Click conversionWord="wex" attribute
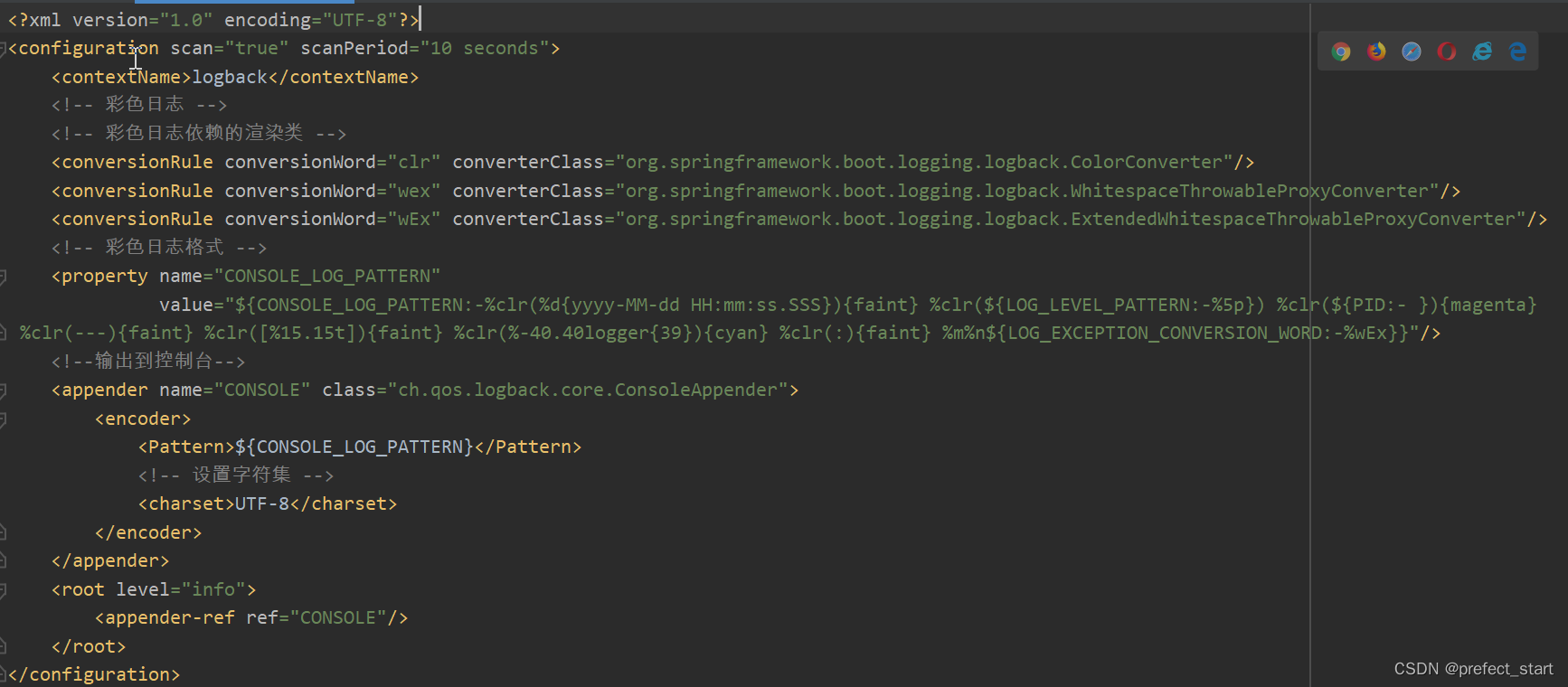1568x687 pixels. pos(333,191)
